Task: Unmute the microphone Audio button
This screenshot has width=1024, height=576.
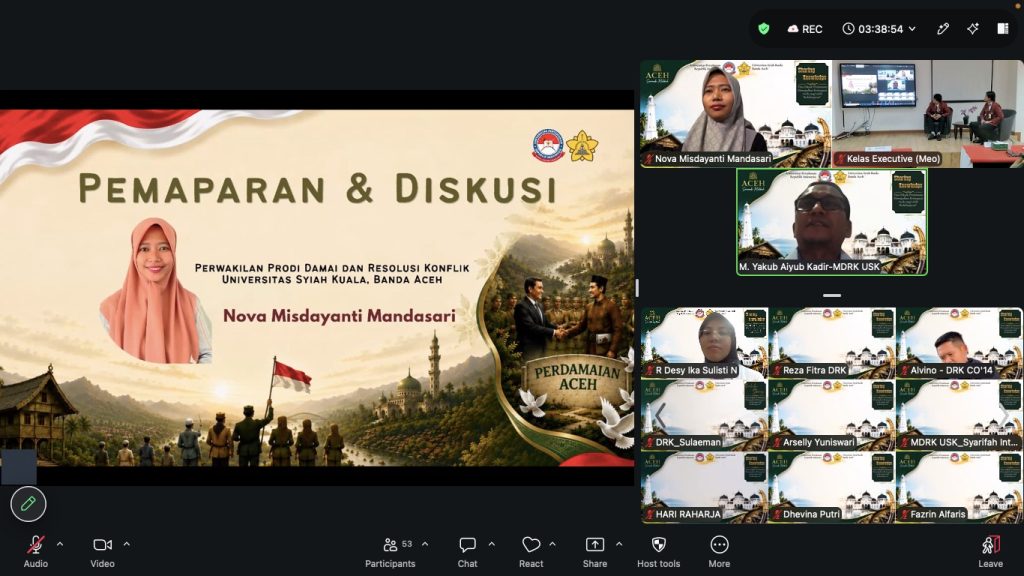Action: pos(36,551)
